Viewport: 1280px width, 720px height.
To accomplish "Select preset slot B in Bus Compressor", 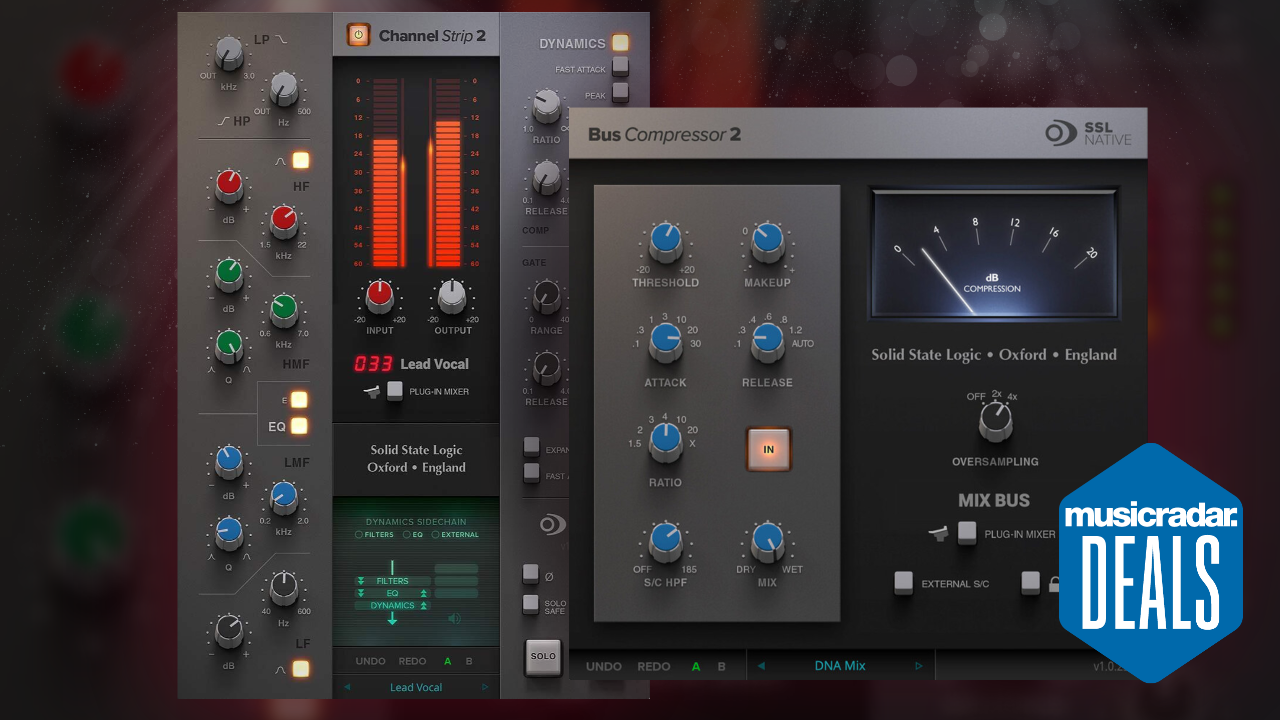I will [722, 667].
